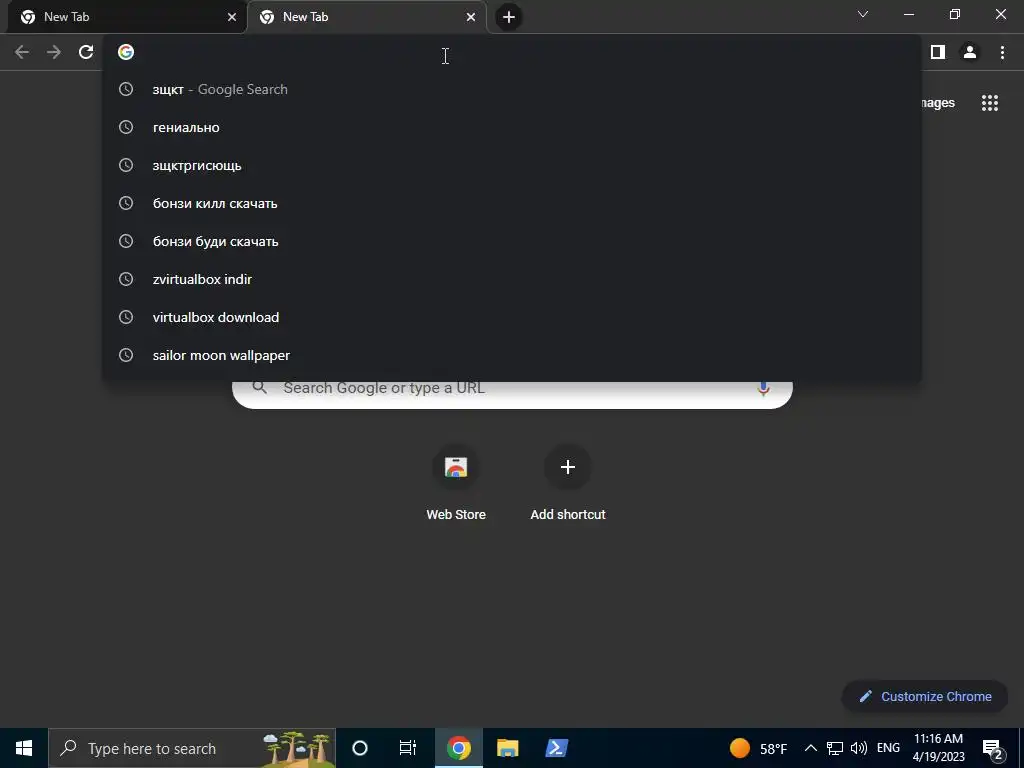
Task: Click the forward navigation arrow
Action: click(x=54, y=52)
